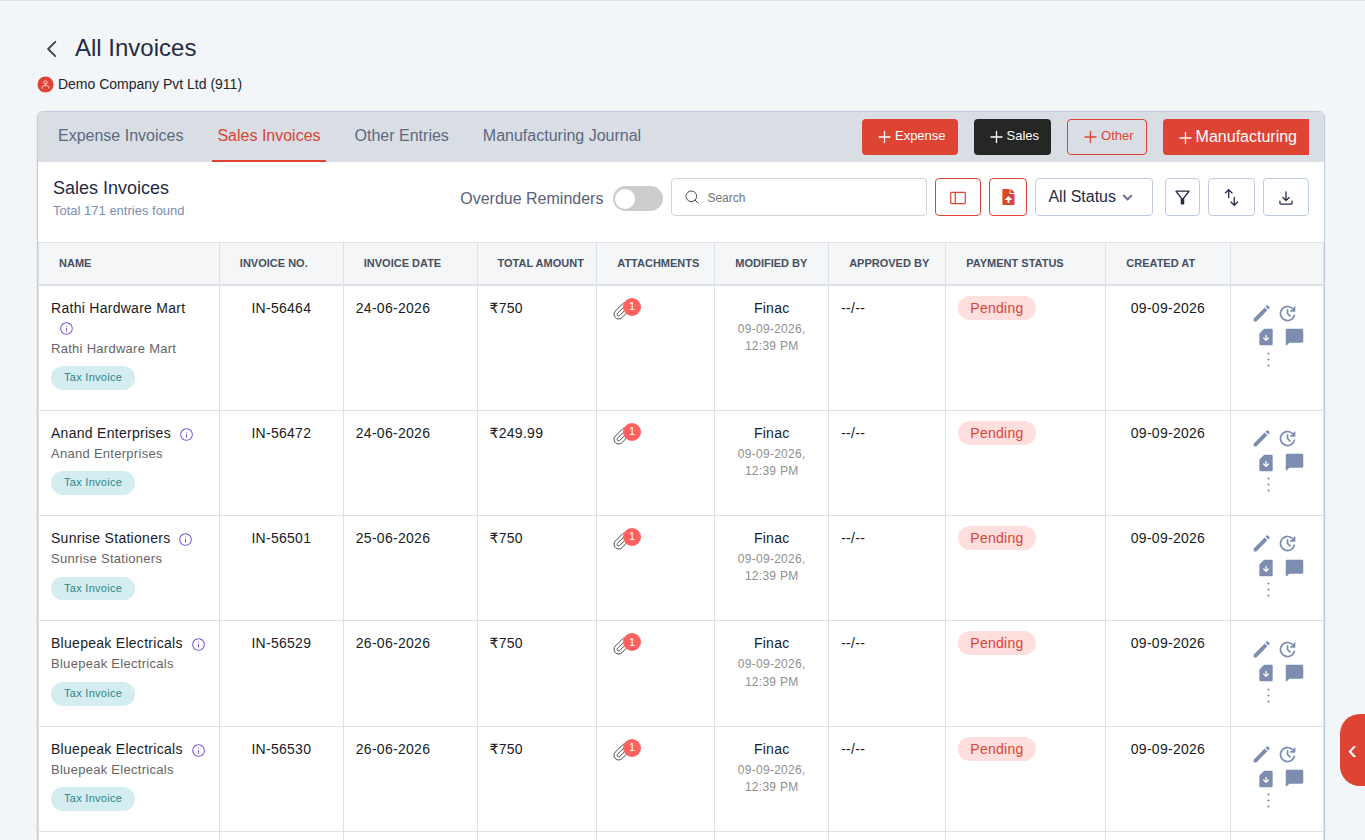1365x840 pixels.
Task: Open the Other Entries tab
Action: (401, 136)
